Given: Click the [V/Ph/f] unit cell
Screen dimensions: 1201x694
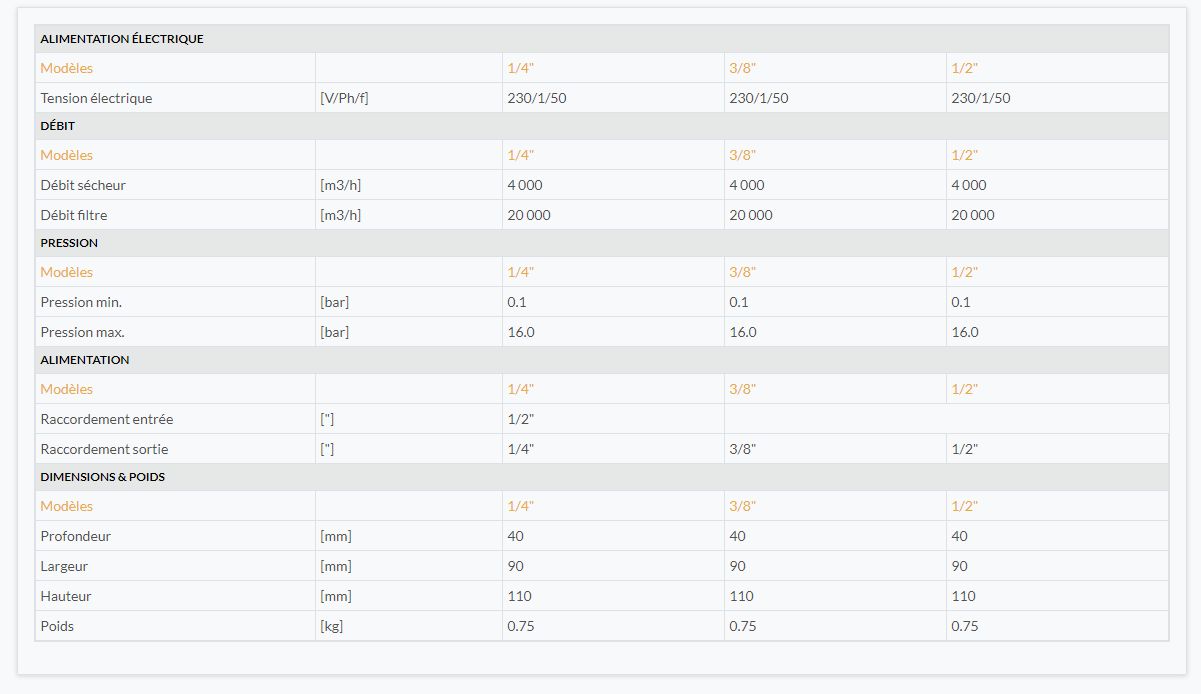Looking at the screenshot, I should (344, 98).
